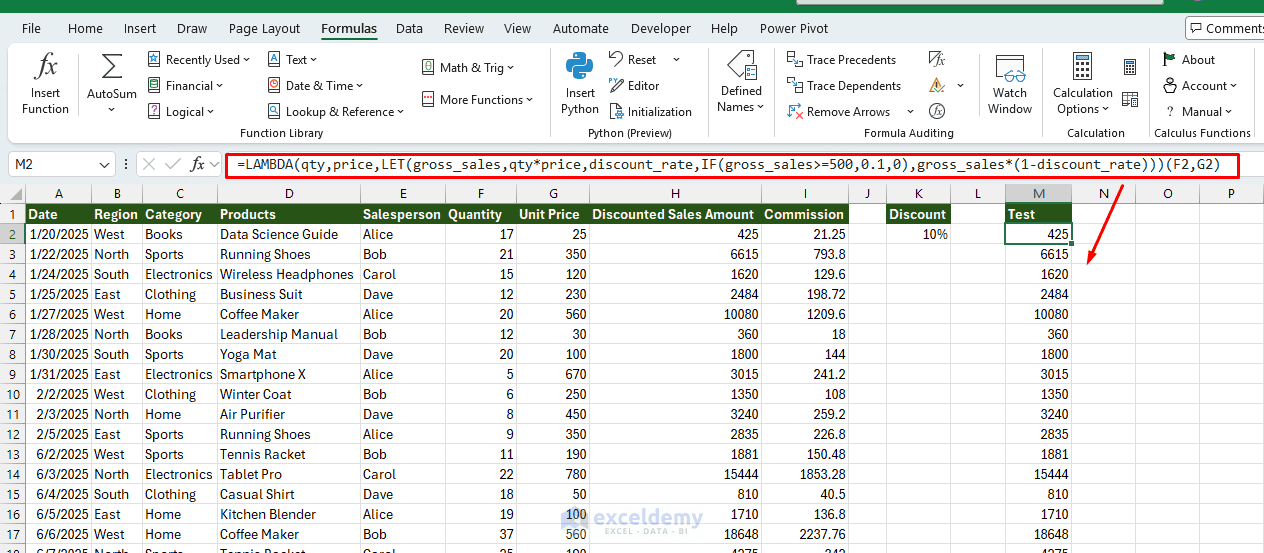Toggle Show Formulas icon
The height and width of the screenshot is (553, 1264).
937,60
